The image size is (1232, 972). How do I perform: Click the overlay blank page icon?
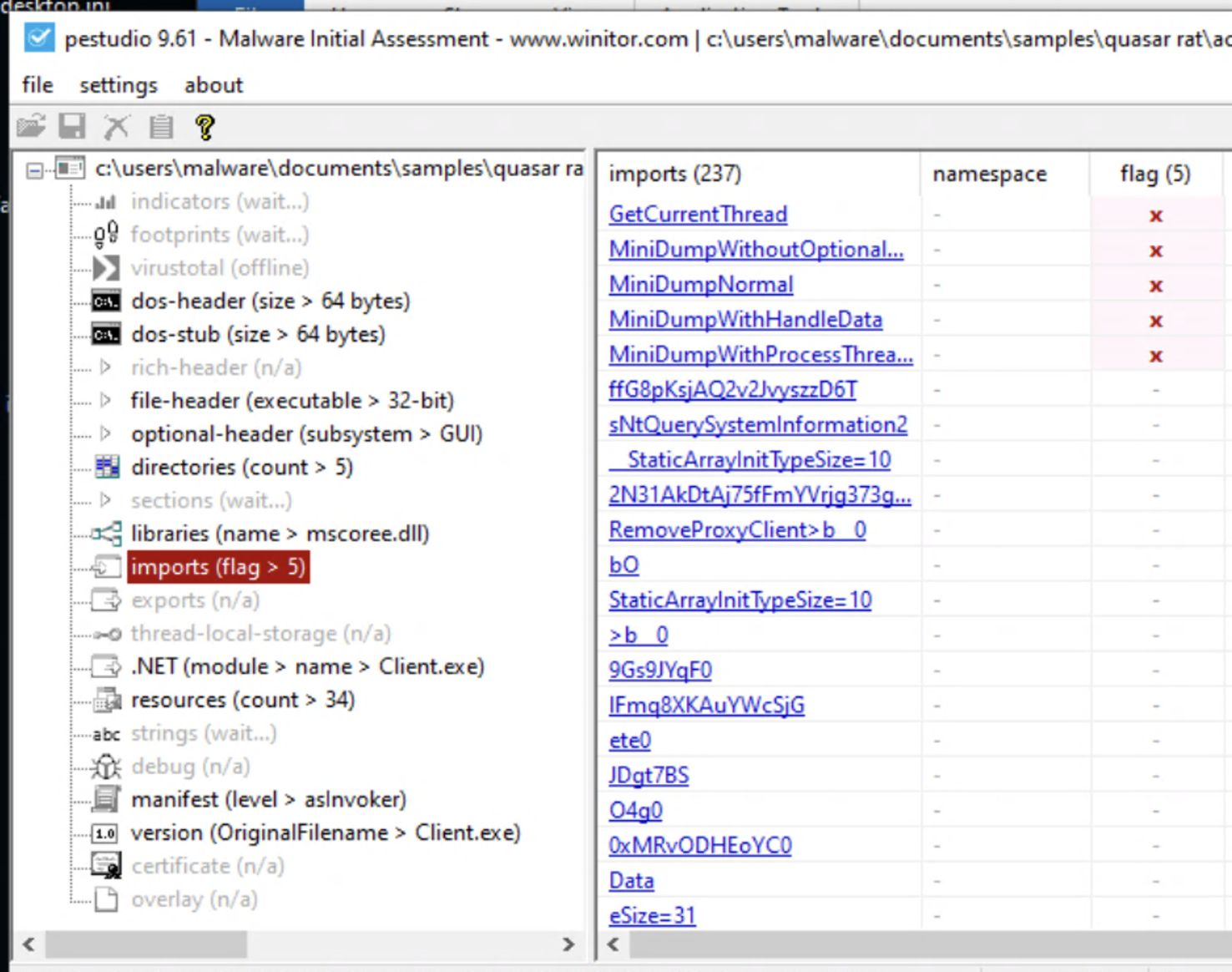pos(106,899)
